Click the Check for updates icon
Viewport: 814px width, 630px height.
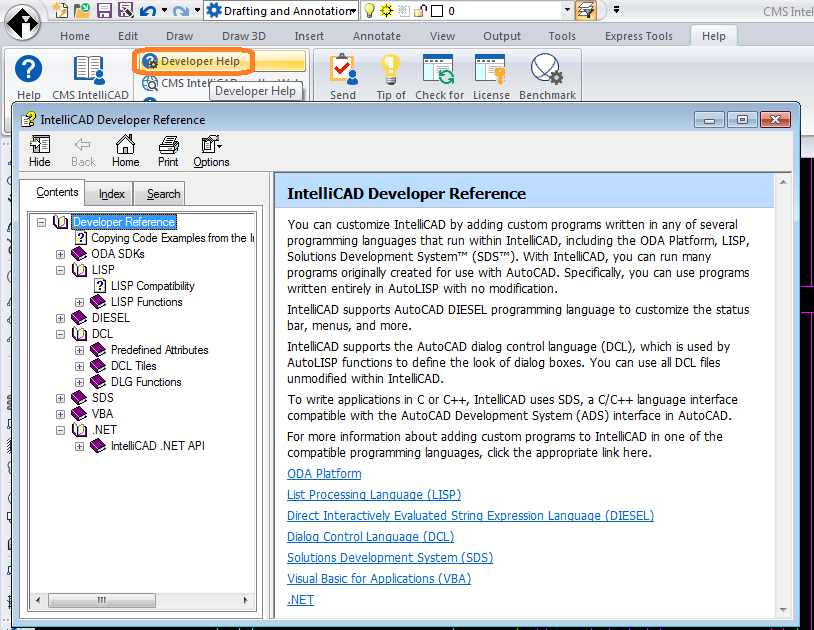click(439, 69)
